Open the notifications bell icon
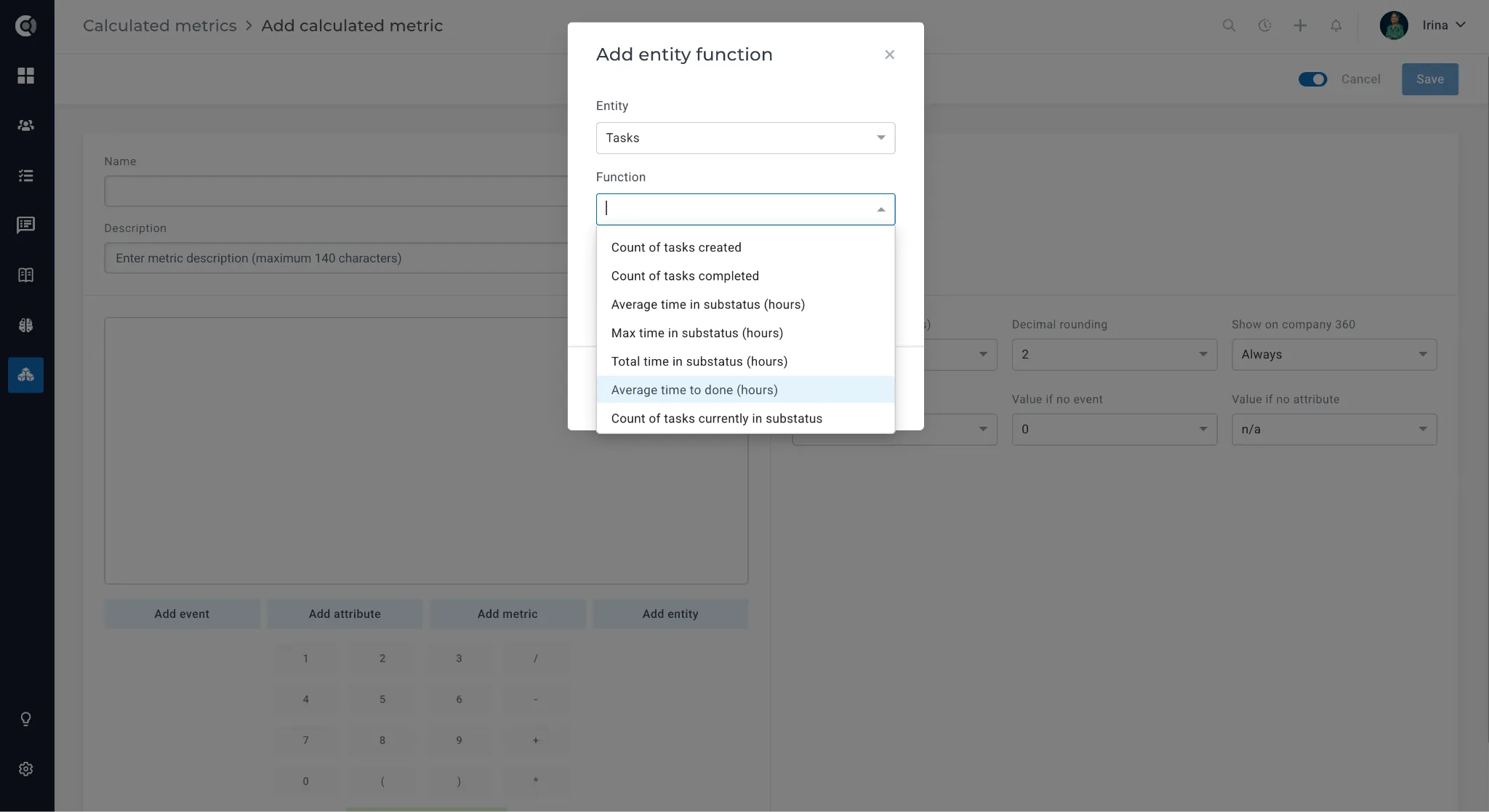Screen dimensions: 1489x812 [1336, 25]
